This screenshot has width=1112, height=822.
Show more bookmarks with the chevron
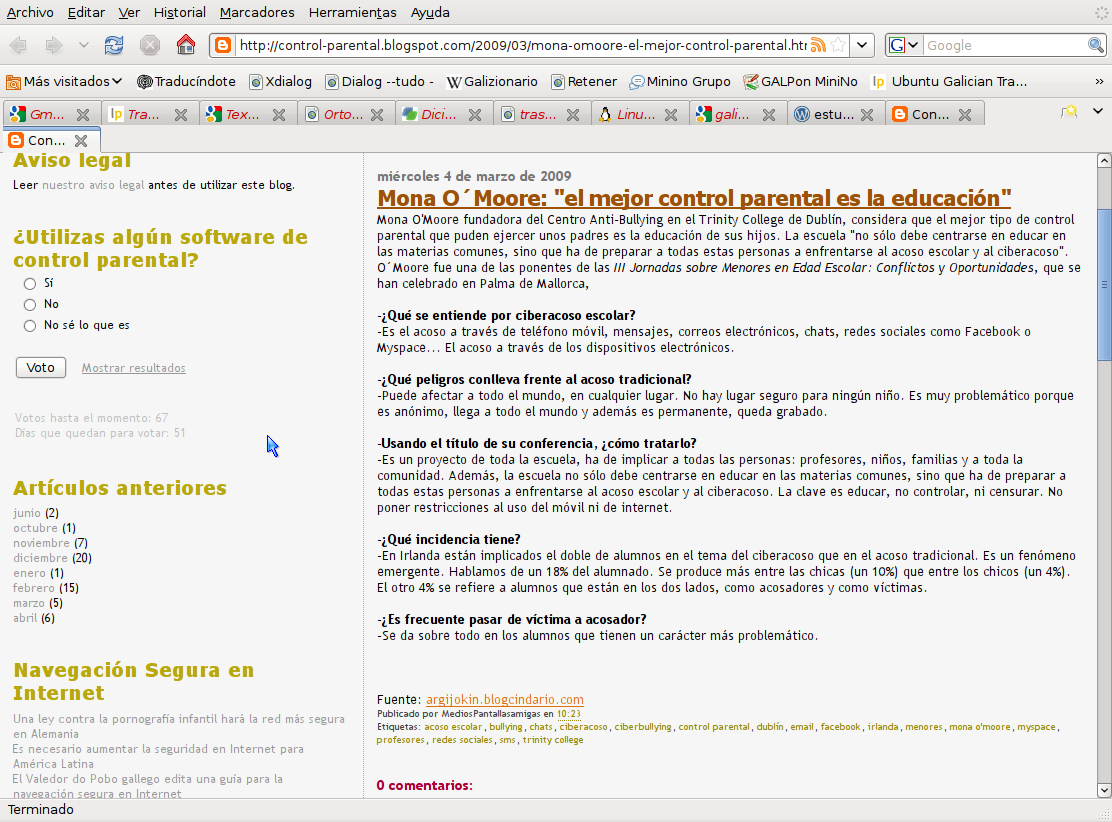(x=1099, y=82)
